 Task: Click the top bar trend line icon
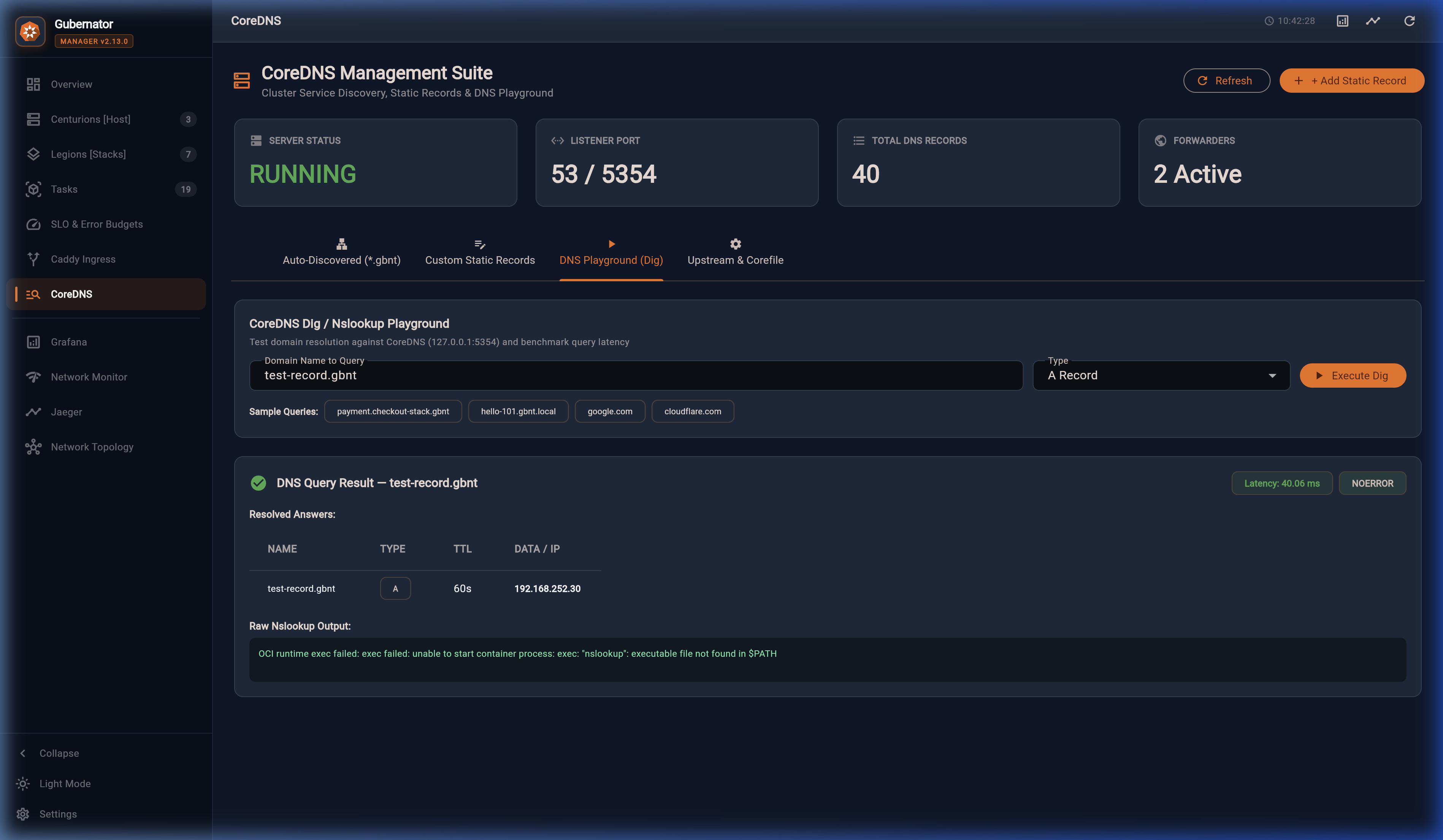click(x=1373, y=21)
